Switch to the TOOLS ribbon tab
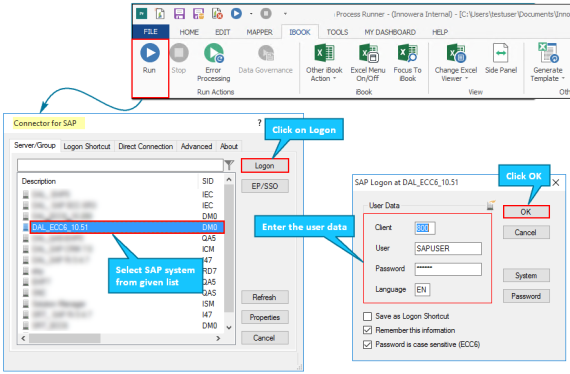The height and width of the screenshot is (374, 570). coord(337,32)
